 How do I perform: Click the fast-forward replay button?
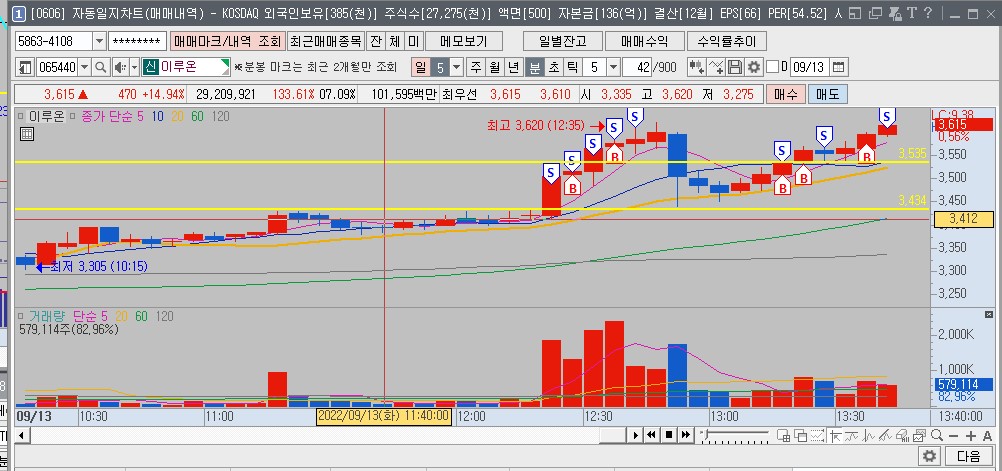pyautogui.click(x=686, y=435)
